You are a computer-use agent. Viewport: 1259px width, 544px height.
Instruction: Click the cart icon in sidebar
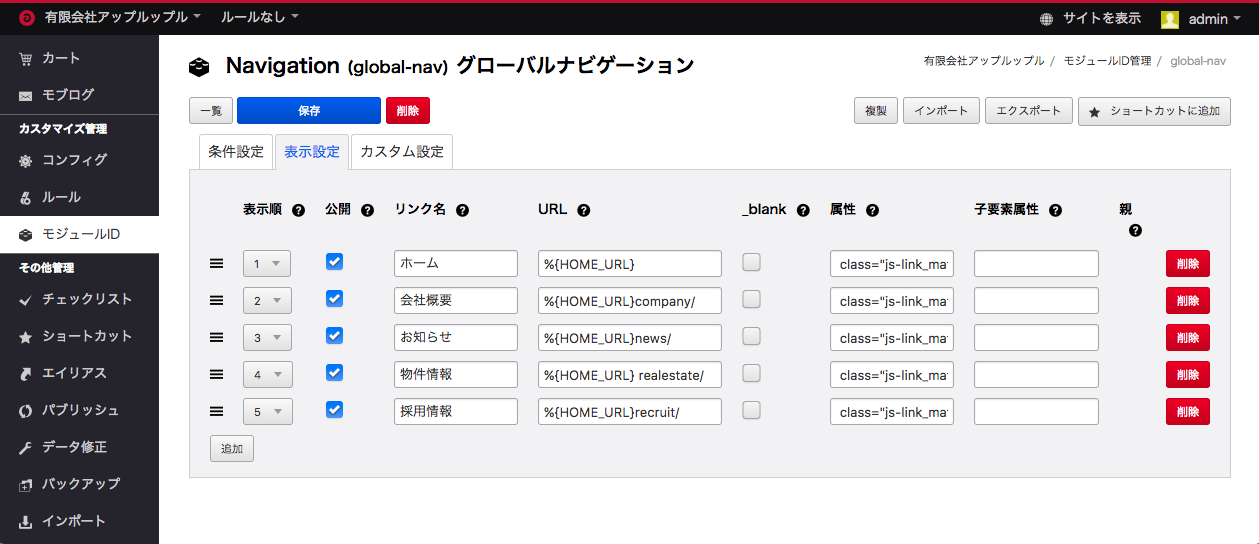(x=25, y=58)
